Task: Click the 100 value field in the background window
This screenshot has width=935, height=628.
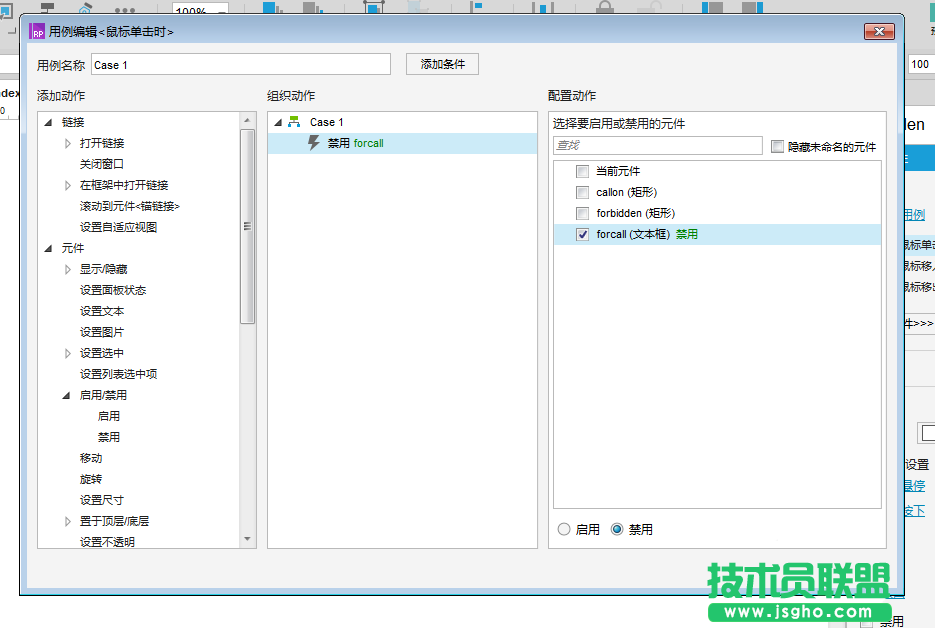Action: coord(921,64)
